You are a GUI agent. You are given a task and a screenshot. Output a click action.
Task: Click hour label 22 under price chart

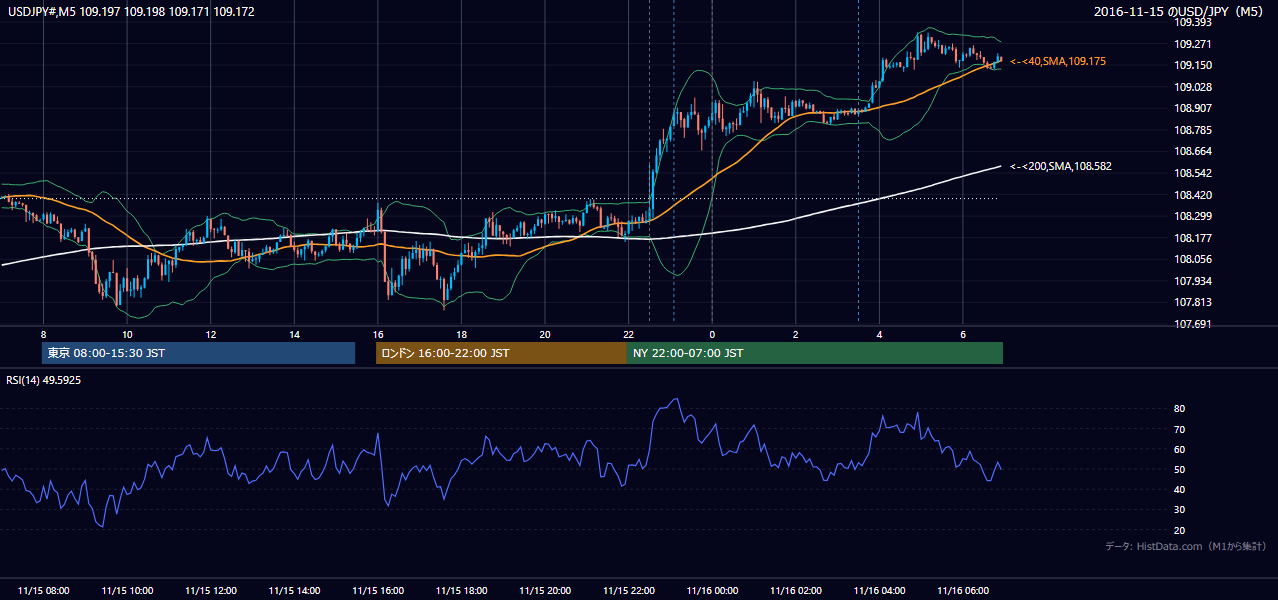click(628, 334)
